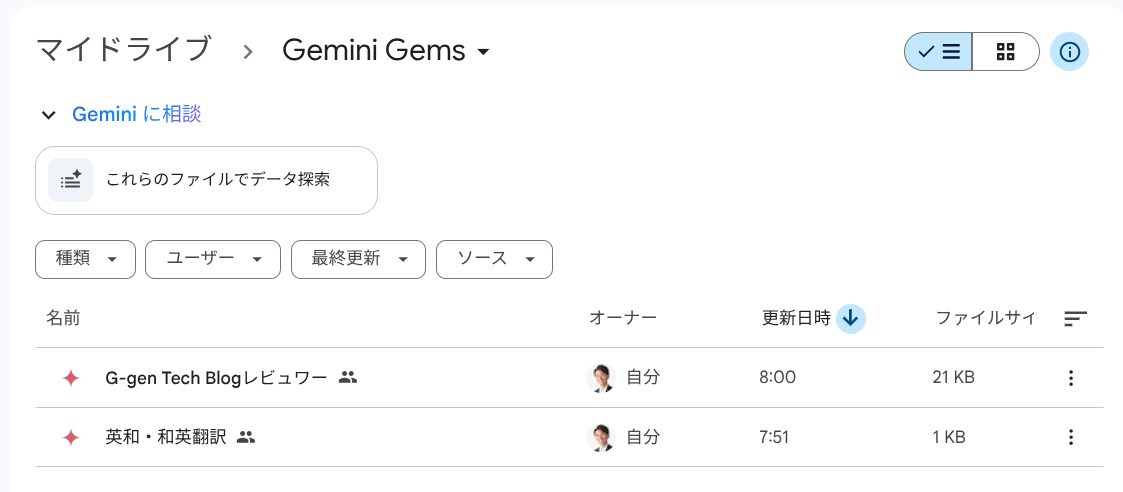Sort by the 名前 column header

63,319
